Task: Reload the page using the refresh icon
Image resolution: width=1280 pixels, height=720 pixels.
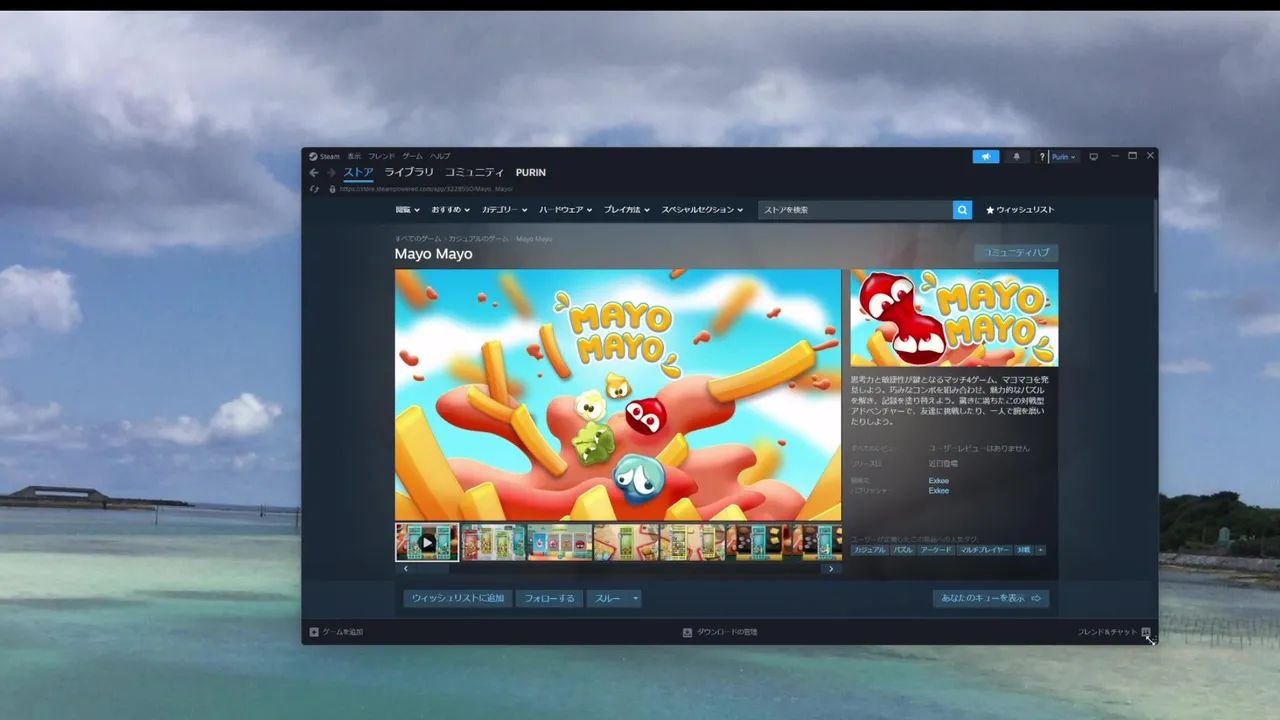Action: coord(314,188)
